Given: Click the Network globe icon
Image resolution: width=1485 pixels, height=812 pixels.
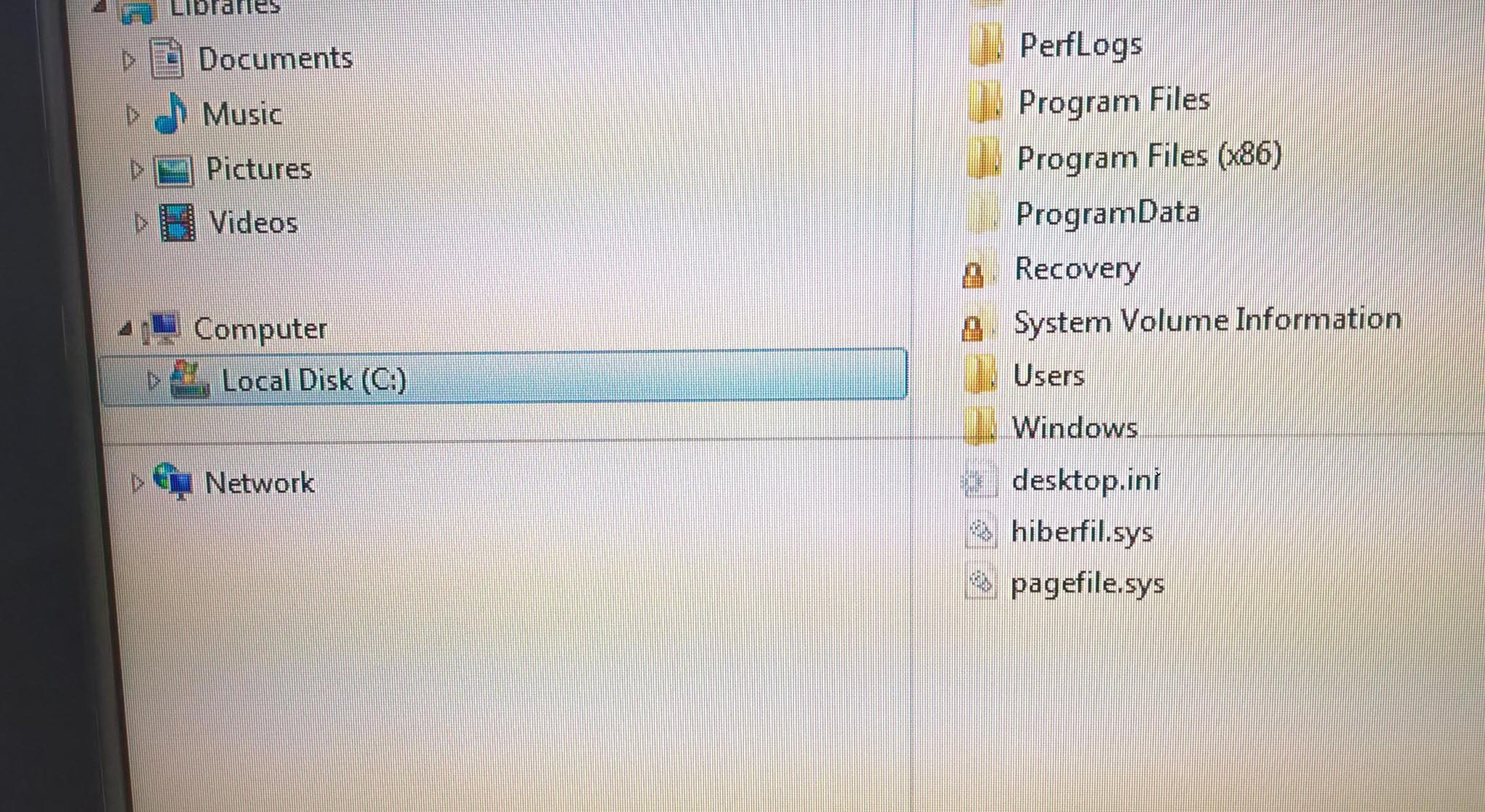Looking at the screenshot, I should 173,481.
